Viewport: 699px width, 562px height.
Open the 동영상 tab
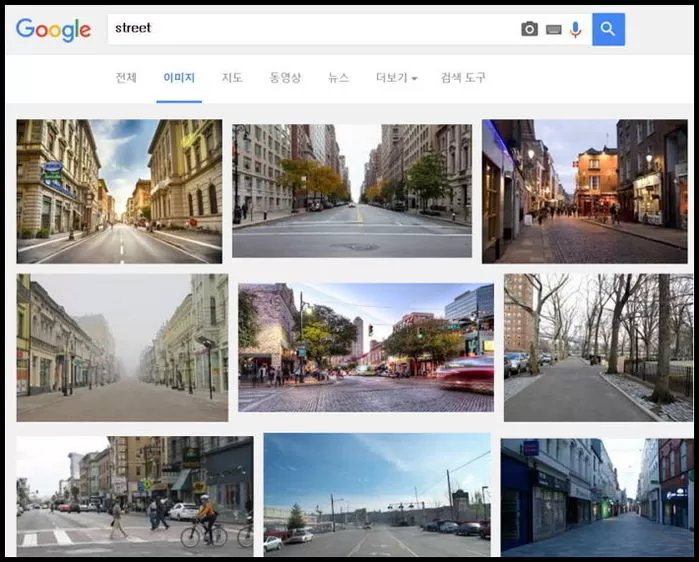pos(285,78)
